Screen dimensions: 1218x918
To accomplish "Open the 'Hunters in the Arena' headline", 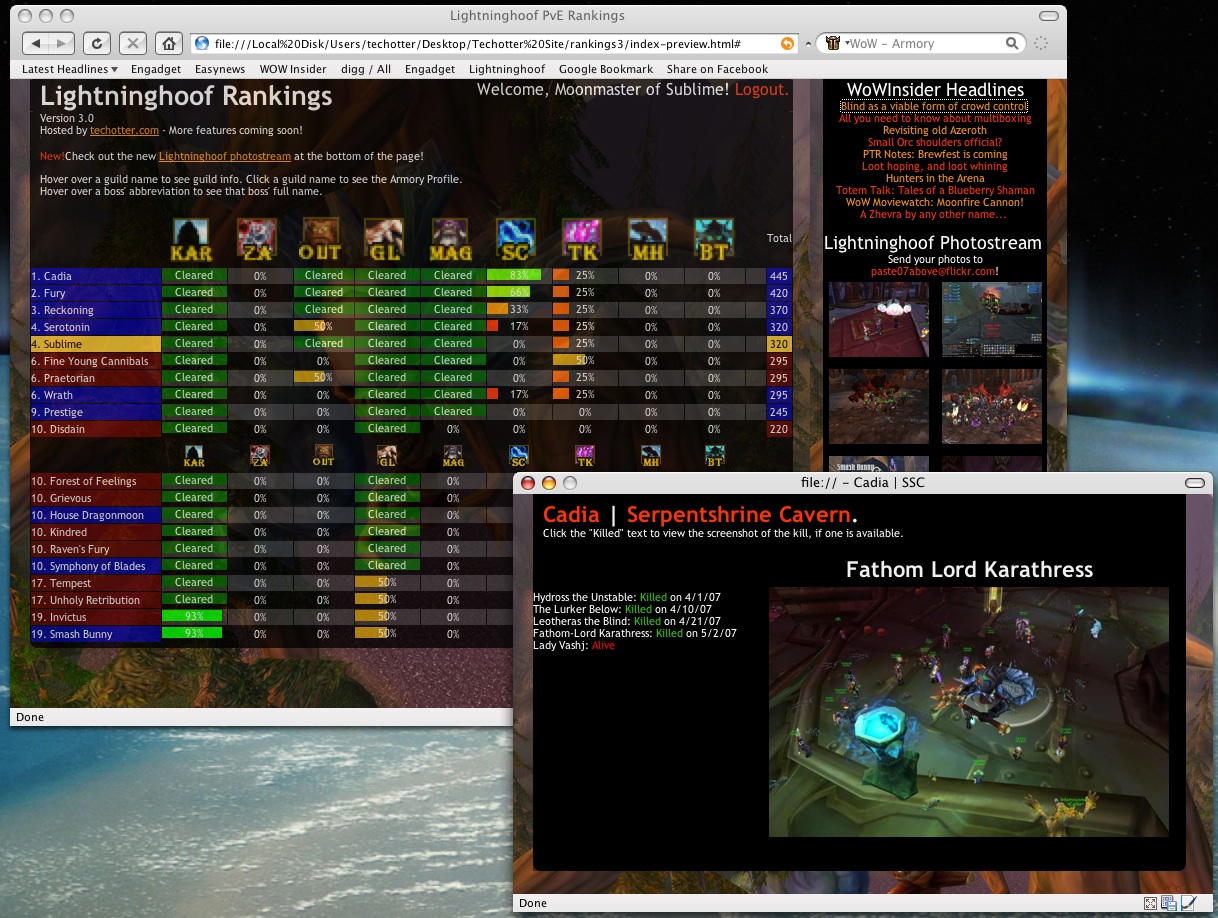I will 935,178.
